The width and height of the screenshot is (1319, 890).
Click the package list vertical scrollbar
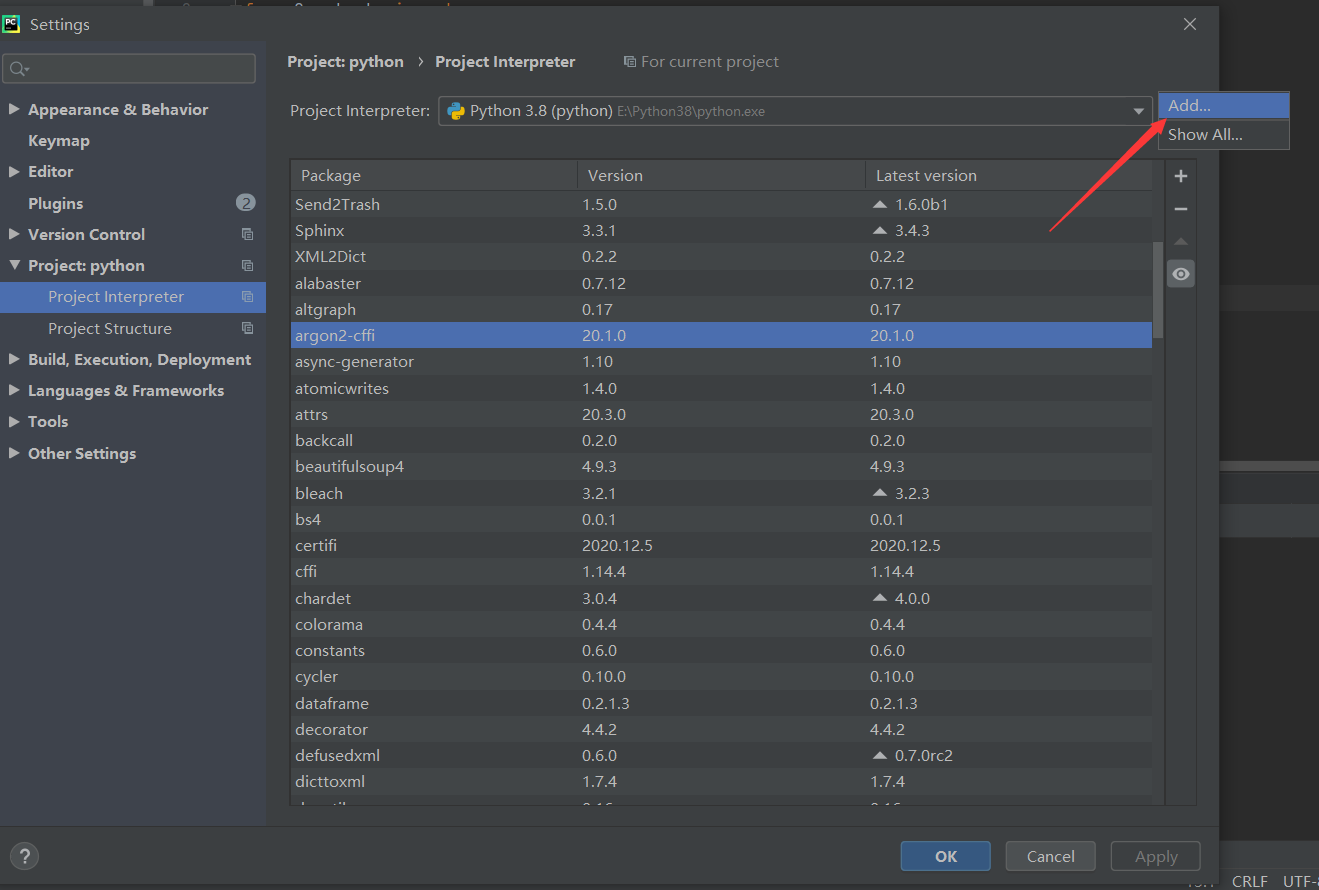1158,291
